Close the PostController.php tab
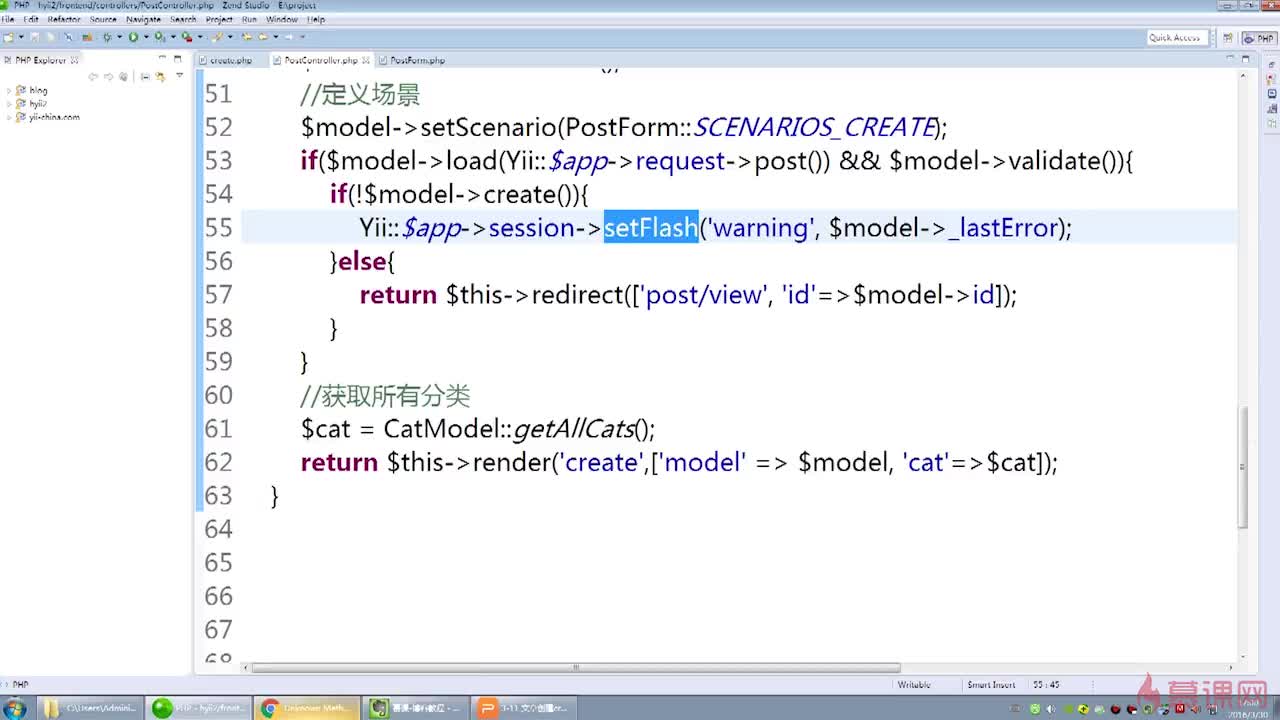 (367, 60)
